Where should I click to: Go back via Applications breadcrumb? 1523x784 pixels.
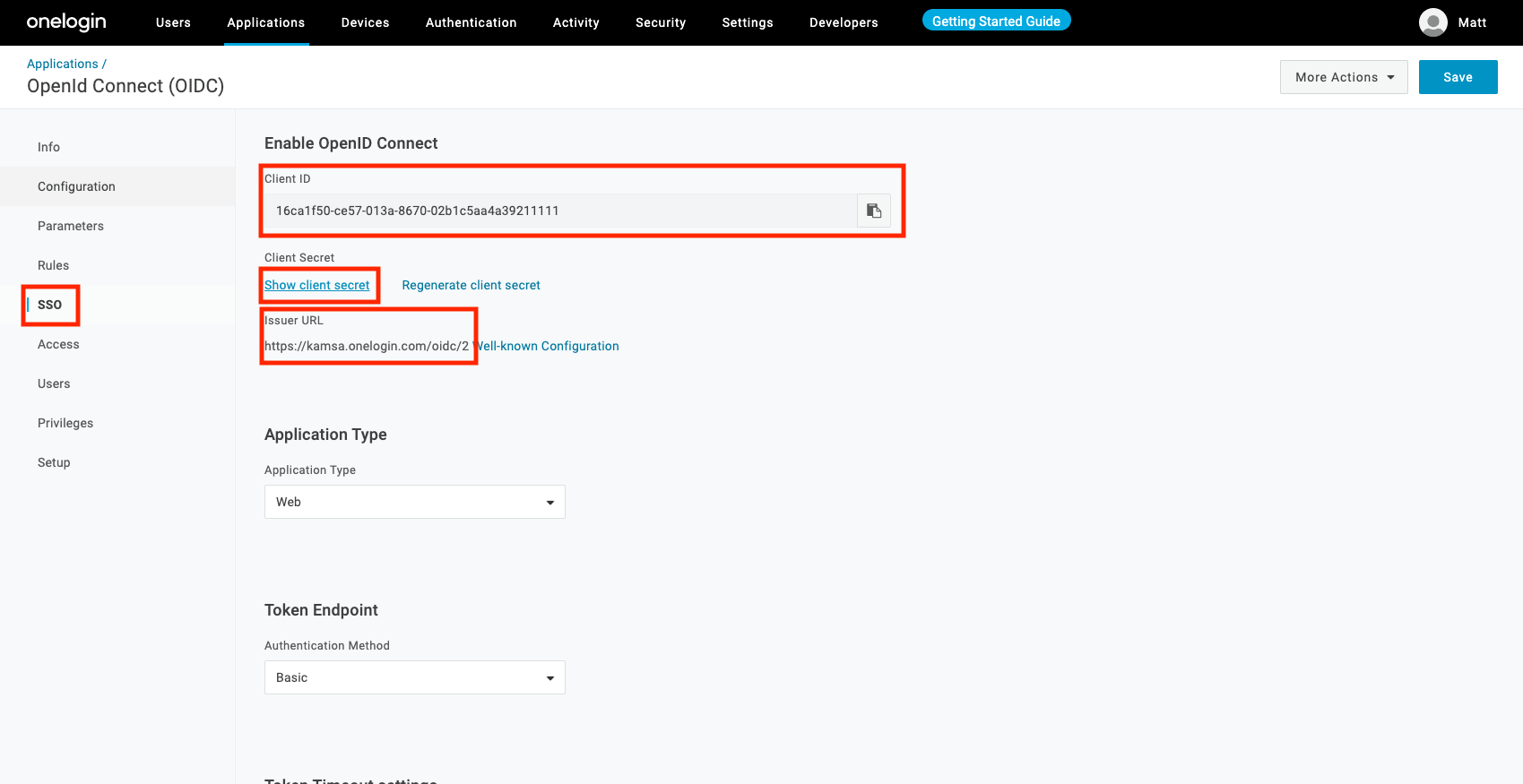point(63,64)
